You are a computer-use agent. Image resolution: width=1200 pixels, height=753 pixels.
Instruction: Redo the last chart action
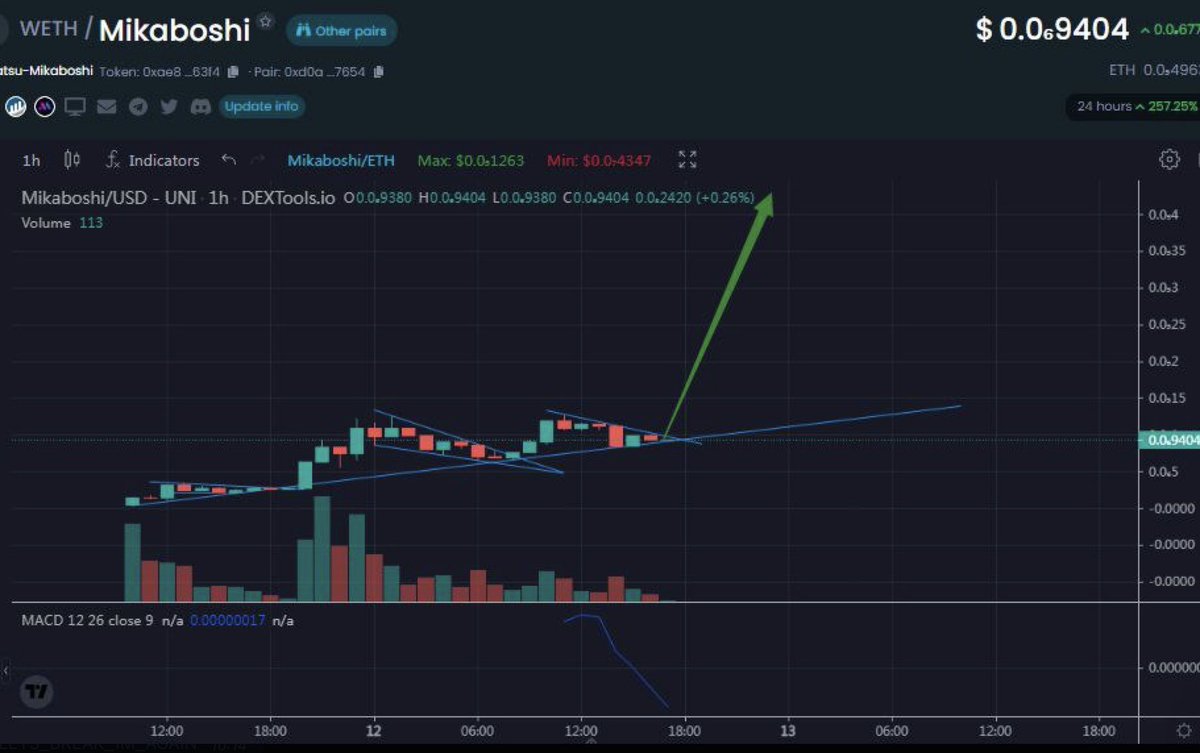coord(258,160)
